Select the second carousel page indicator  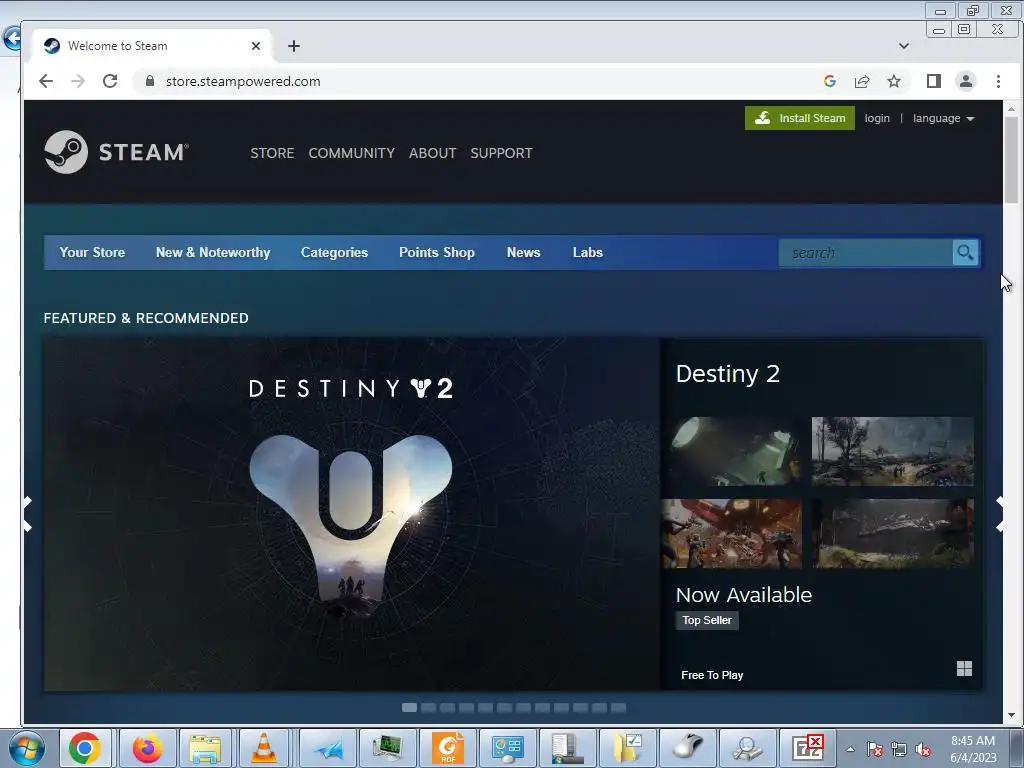428,707
